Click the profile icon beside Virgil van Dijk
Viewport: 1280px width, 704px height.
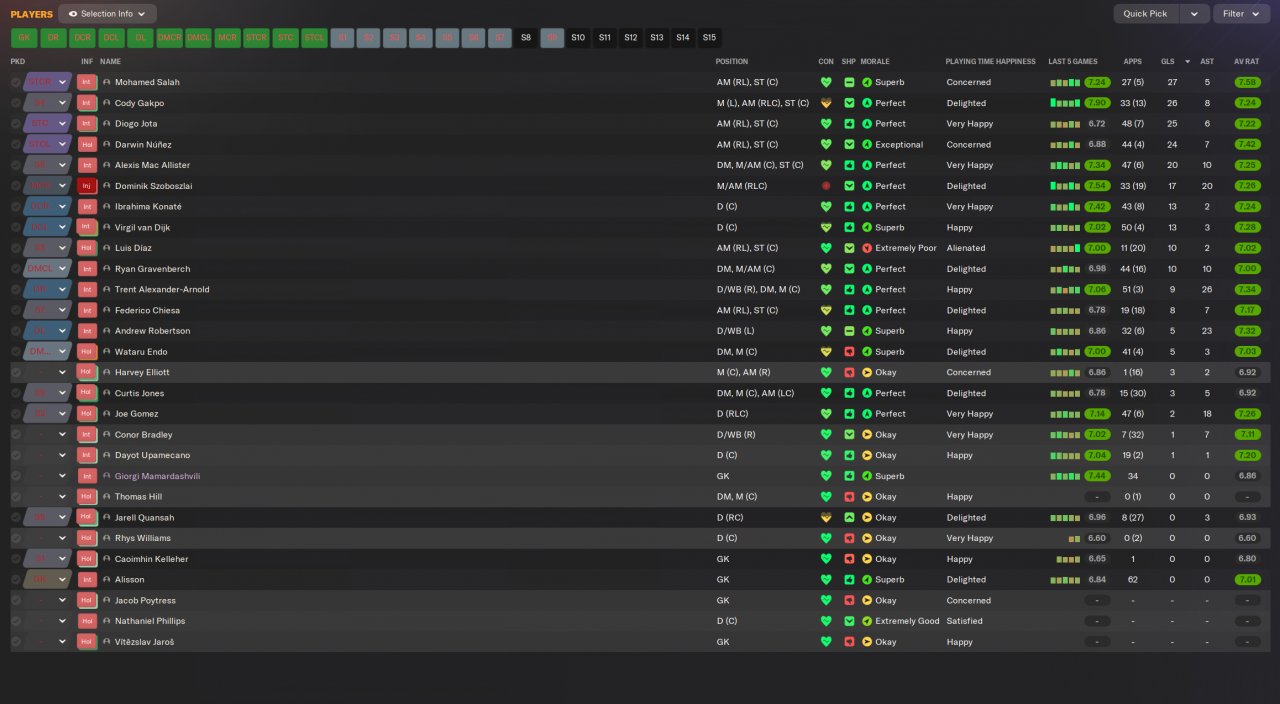107,227
